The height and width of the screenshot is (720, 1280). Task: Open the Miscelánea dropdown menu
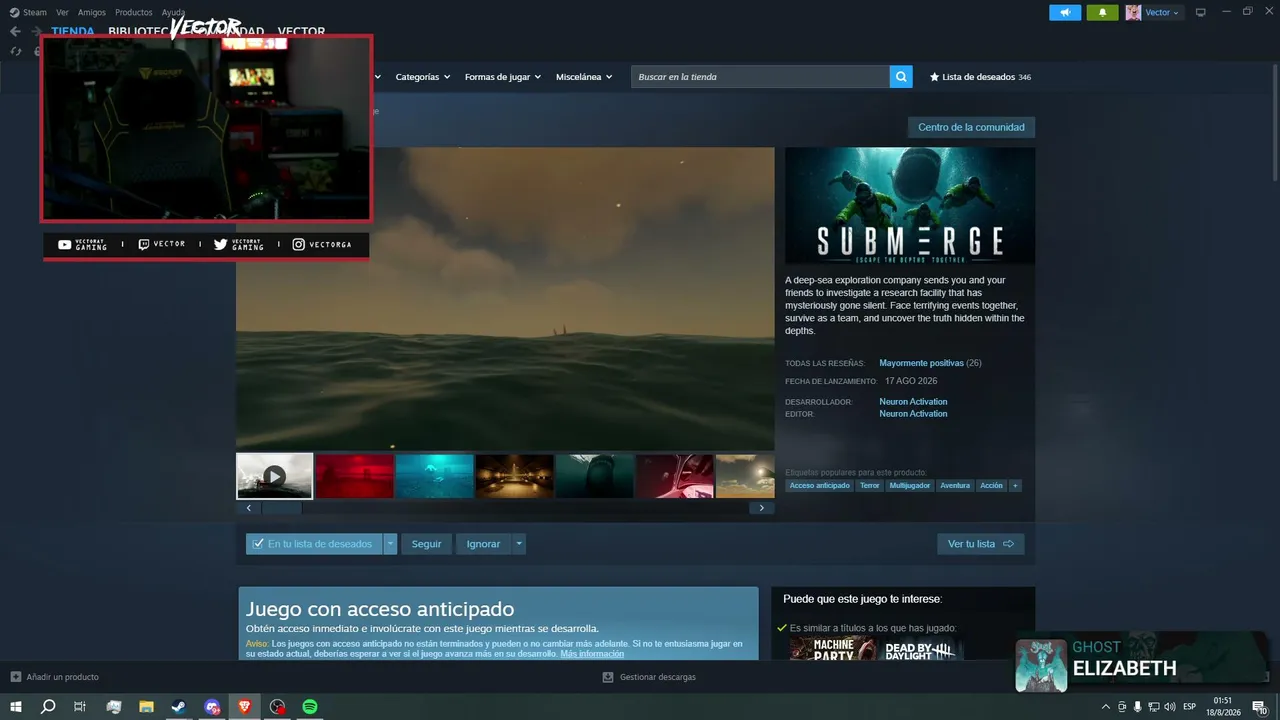584,77
